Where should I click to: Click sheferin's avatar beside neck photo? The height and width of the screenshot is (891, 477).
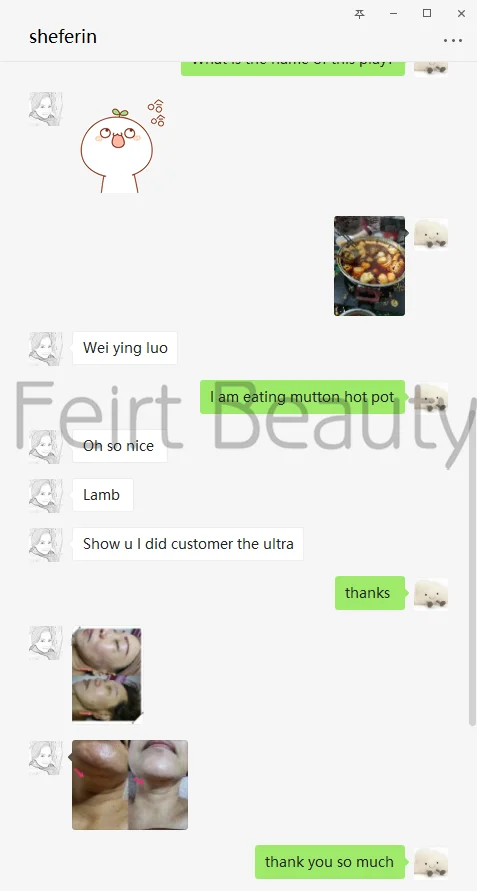coord(45,757)
